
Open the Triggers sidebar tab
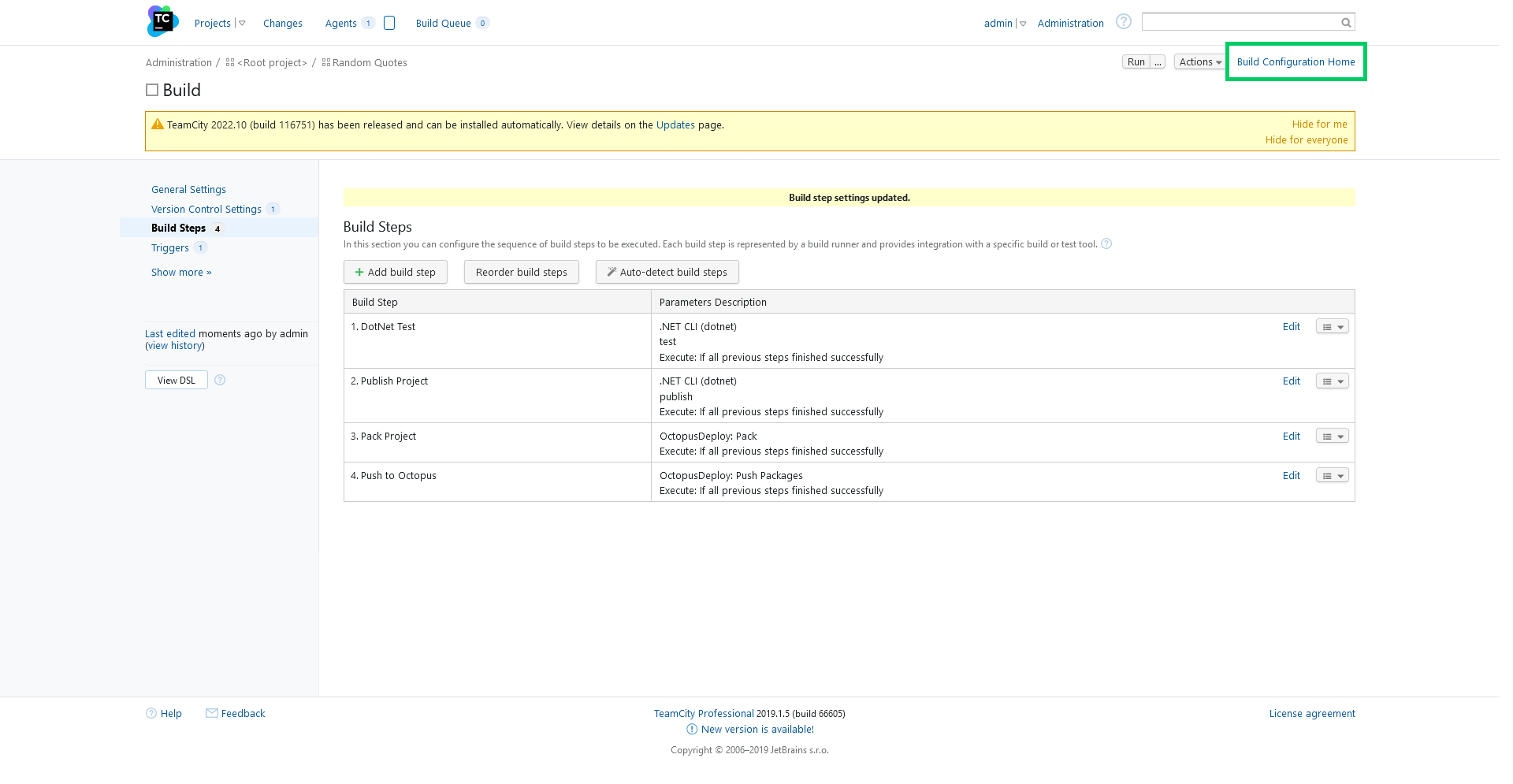click(169, 248)
